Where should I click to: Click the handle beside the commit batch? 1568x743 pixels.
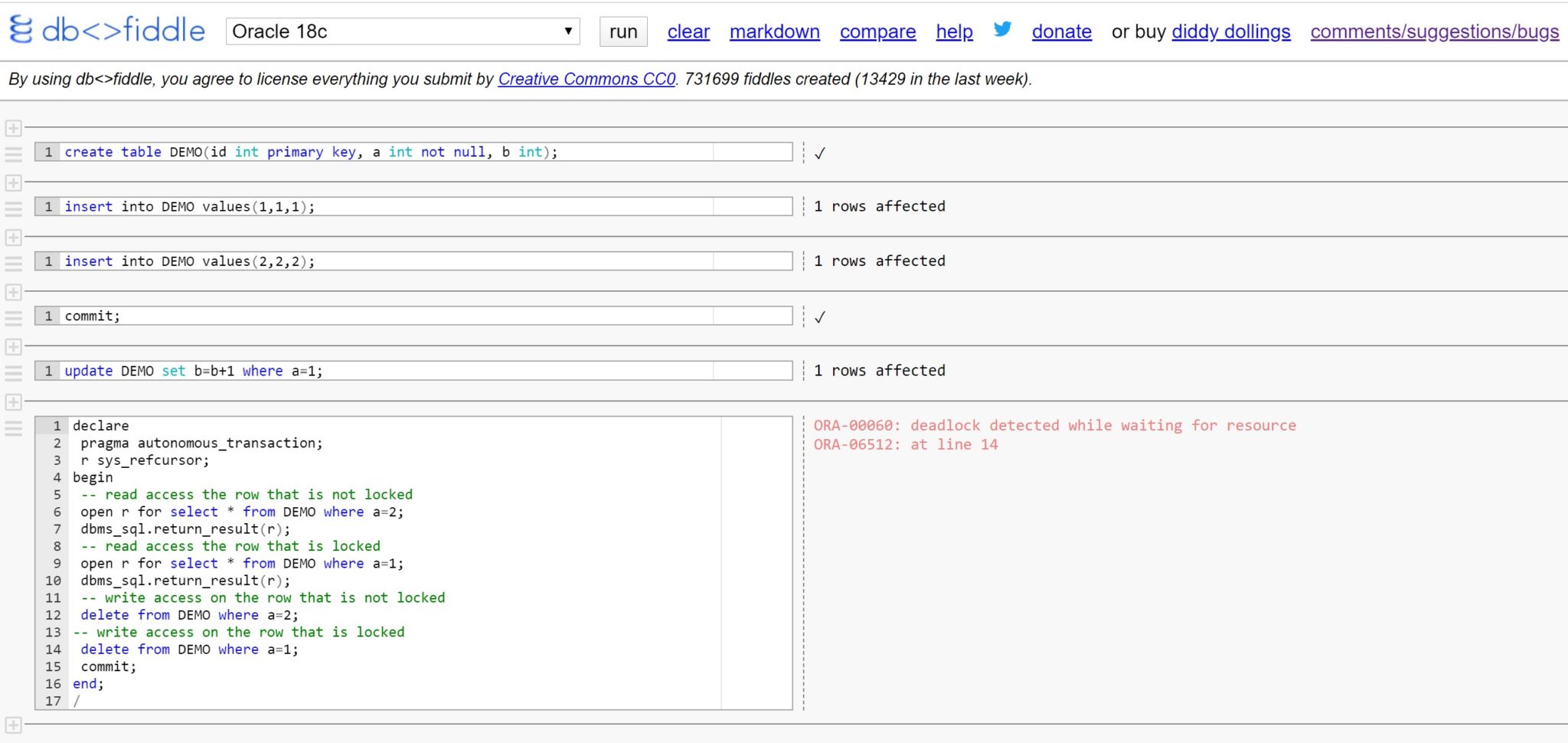[x=14, y=318]
